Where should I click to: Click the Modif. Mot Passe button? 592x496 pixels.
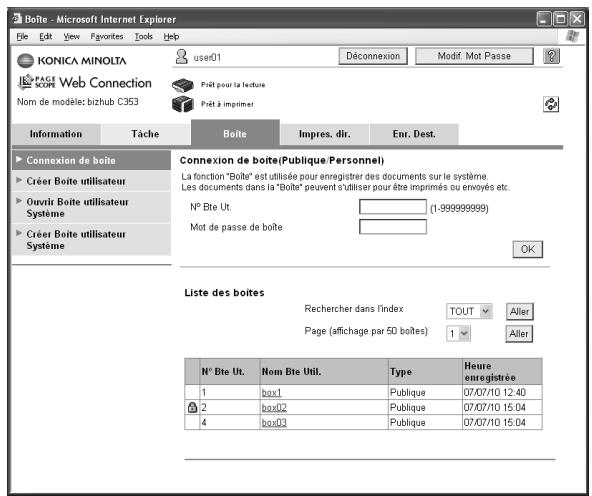pyautogui.click(x=474, y=56)
